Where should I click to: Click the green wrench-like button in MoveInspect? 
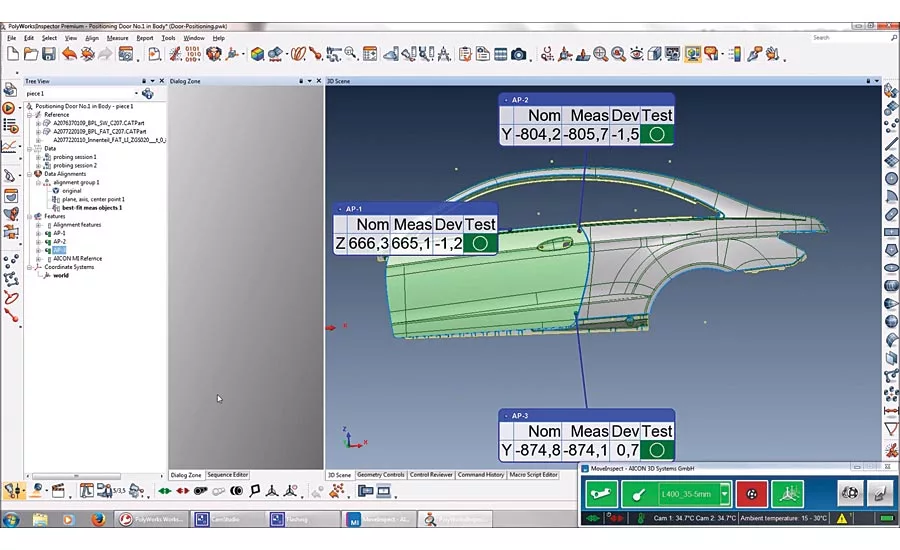coord(601,494)
